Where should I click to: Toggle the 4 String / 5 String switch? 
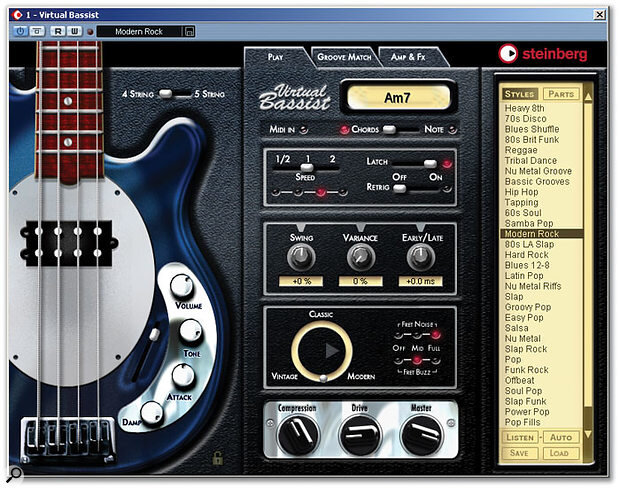click(x=174, y=94)
